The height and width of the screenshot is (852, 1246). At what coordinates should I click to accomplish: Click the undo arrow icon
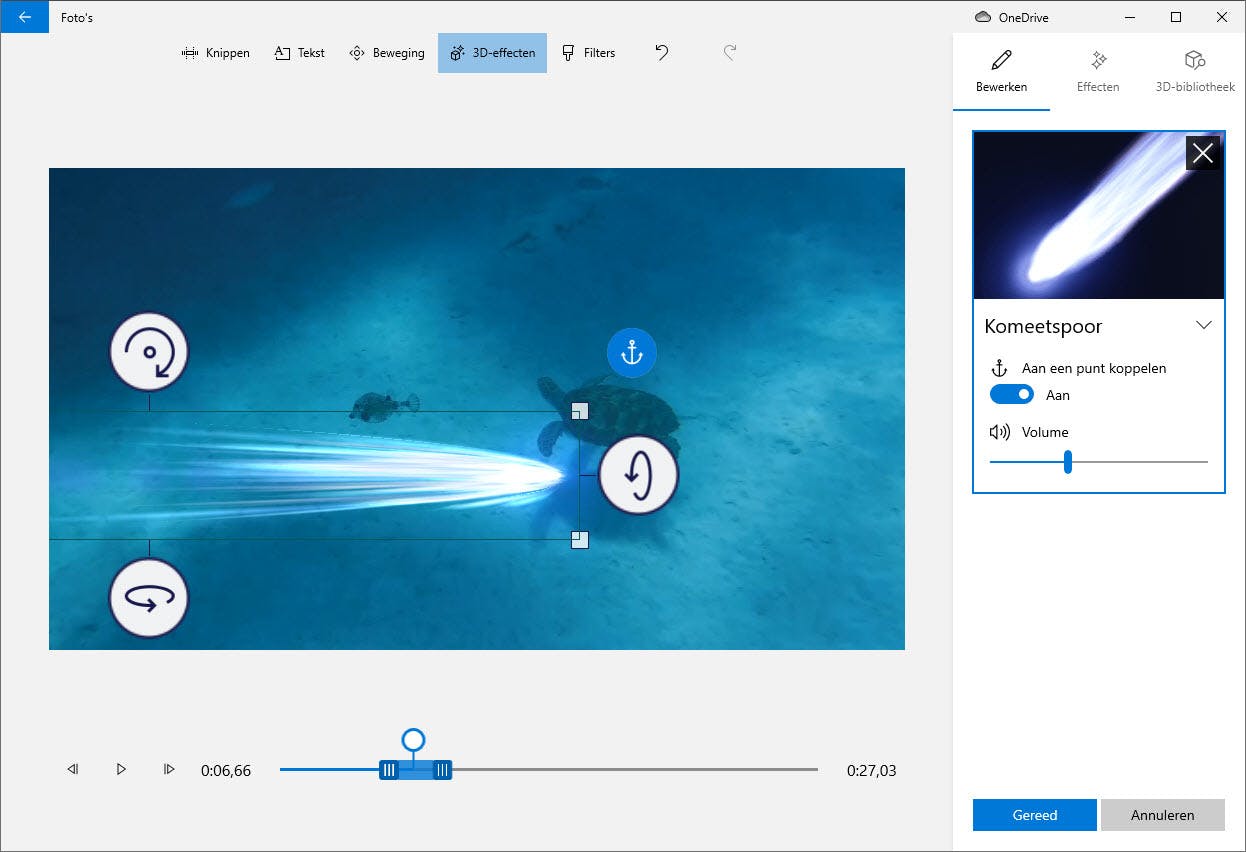661,53
